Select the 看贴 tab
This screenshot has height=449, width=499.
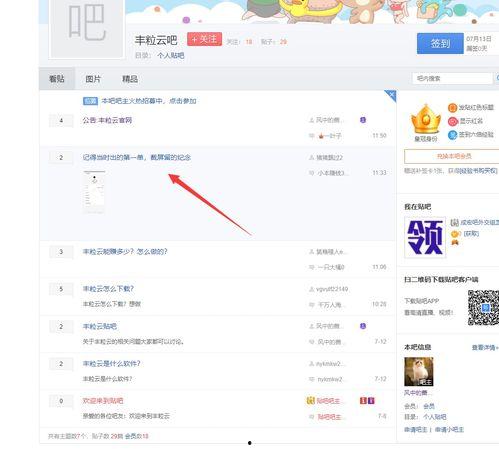(x=57, y=79)
